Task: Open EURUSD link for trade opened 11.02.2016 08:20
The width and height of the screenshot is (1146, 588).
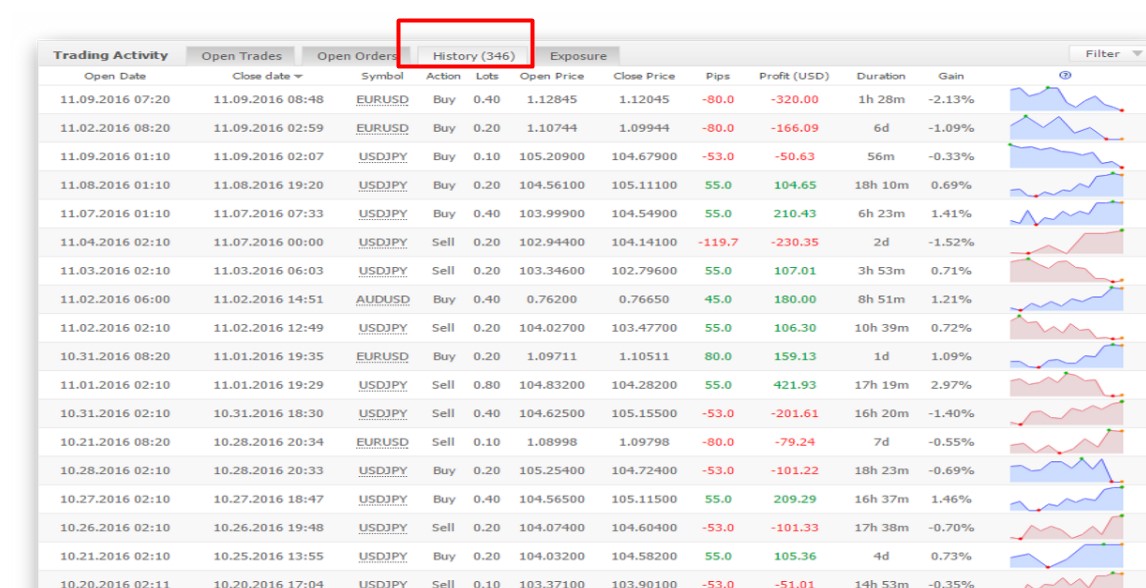Action: [x=382, y=128]
